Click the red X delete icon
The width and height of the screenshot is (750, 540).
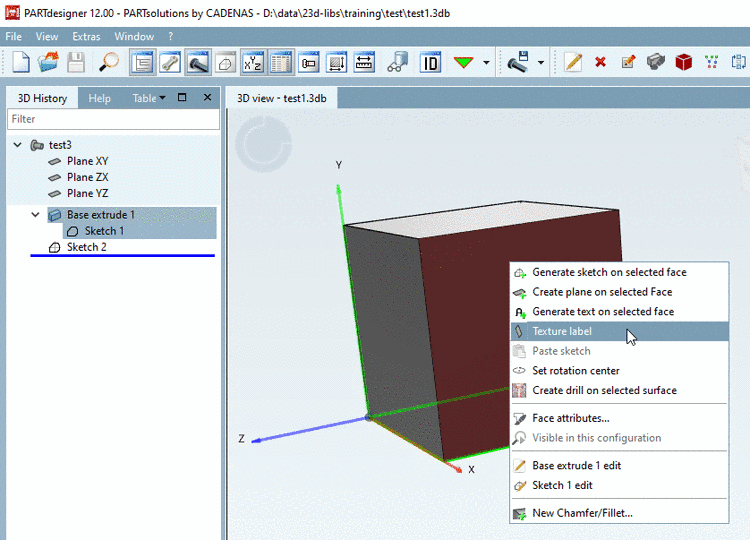point(600,62)
